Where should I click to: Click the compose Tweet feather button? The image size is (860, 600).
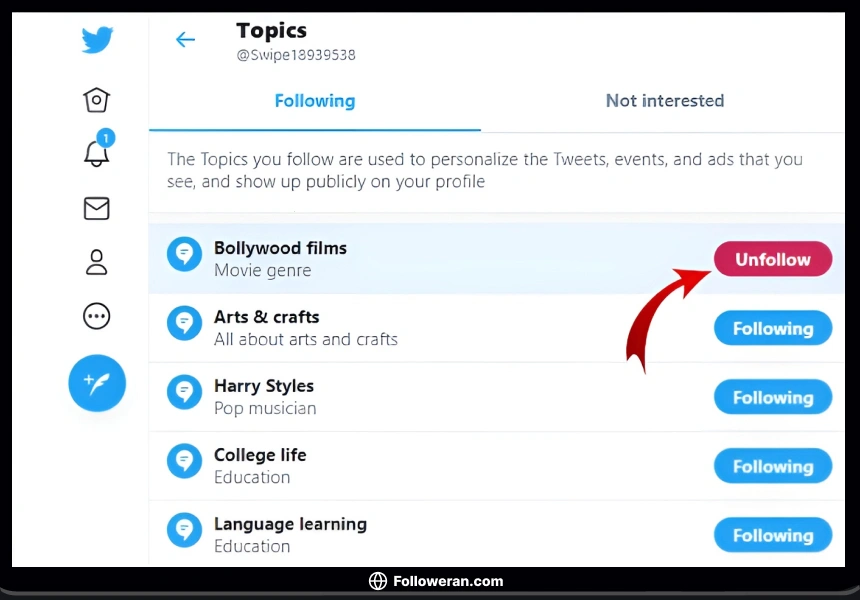pos(97,383)
